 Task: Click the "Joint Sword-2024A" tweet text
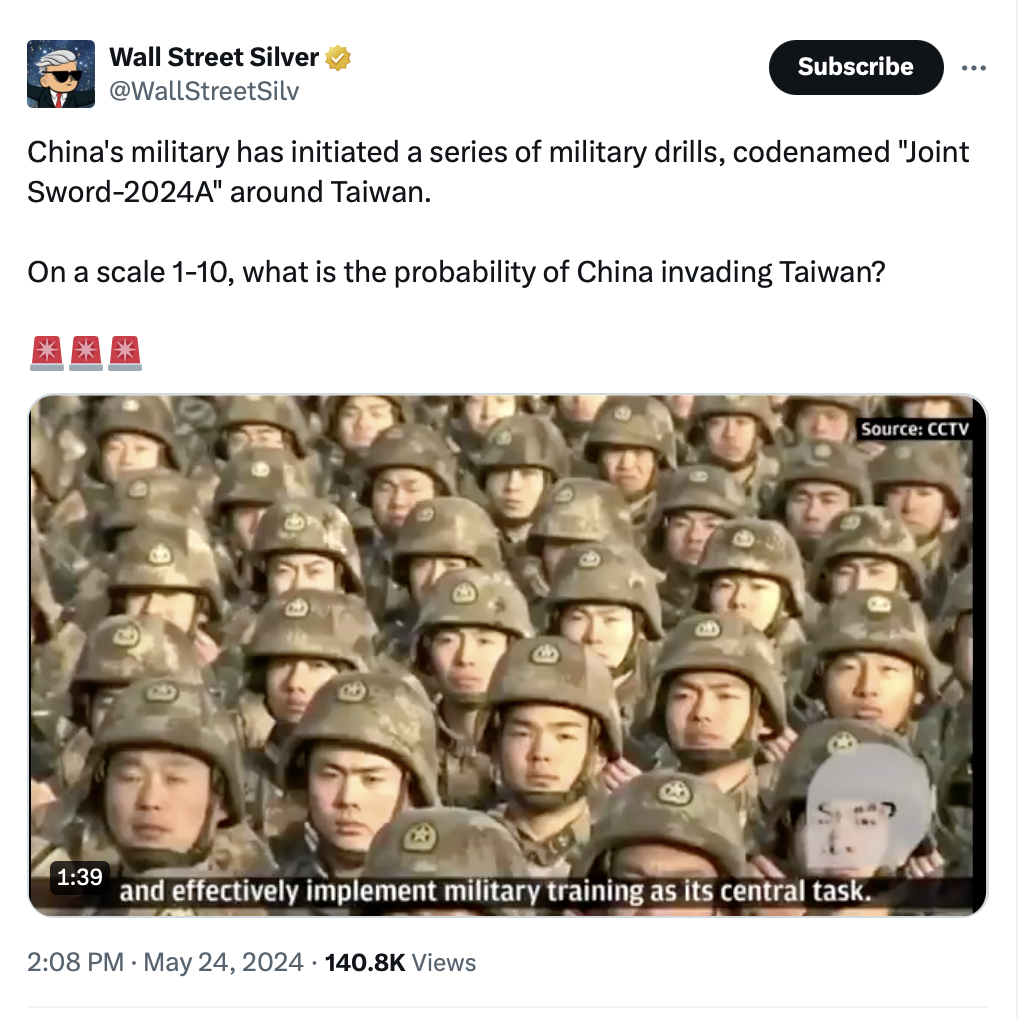point(498,172)
